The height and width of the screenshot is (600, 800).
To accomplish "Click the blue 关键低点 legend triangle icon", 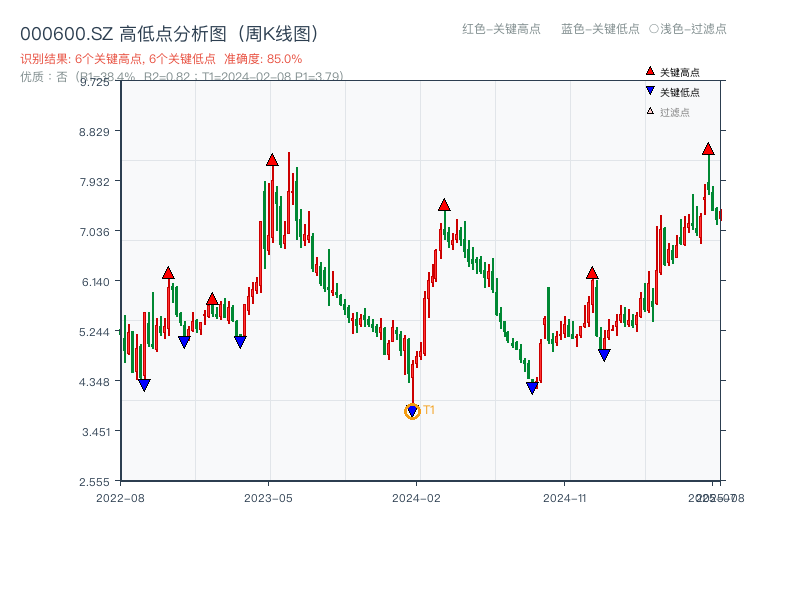I will pos(650,89).
